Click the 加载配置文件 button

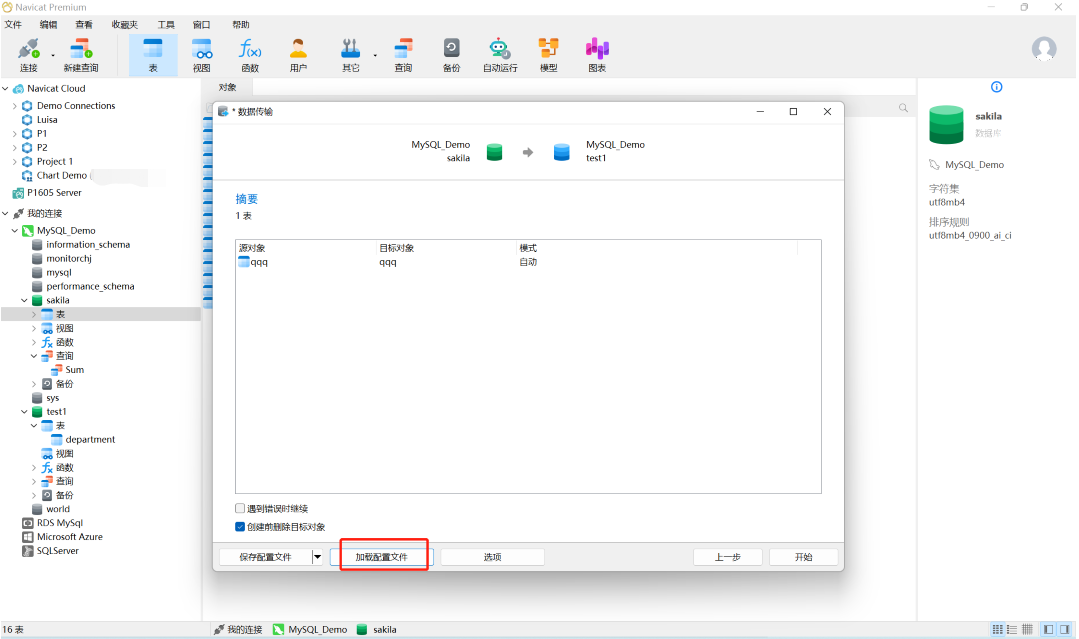click(x=381, y=557)
